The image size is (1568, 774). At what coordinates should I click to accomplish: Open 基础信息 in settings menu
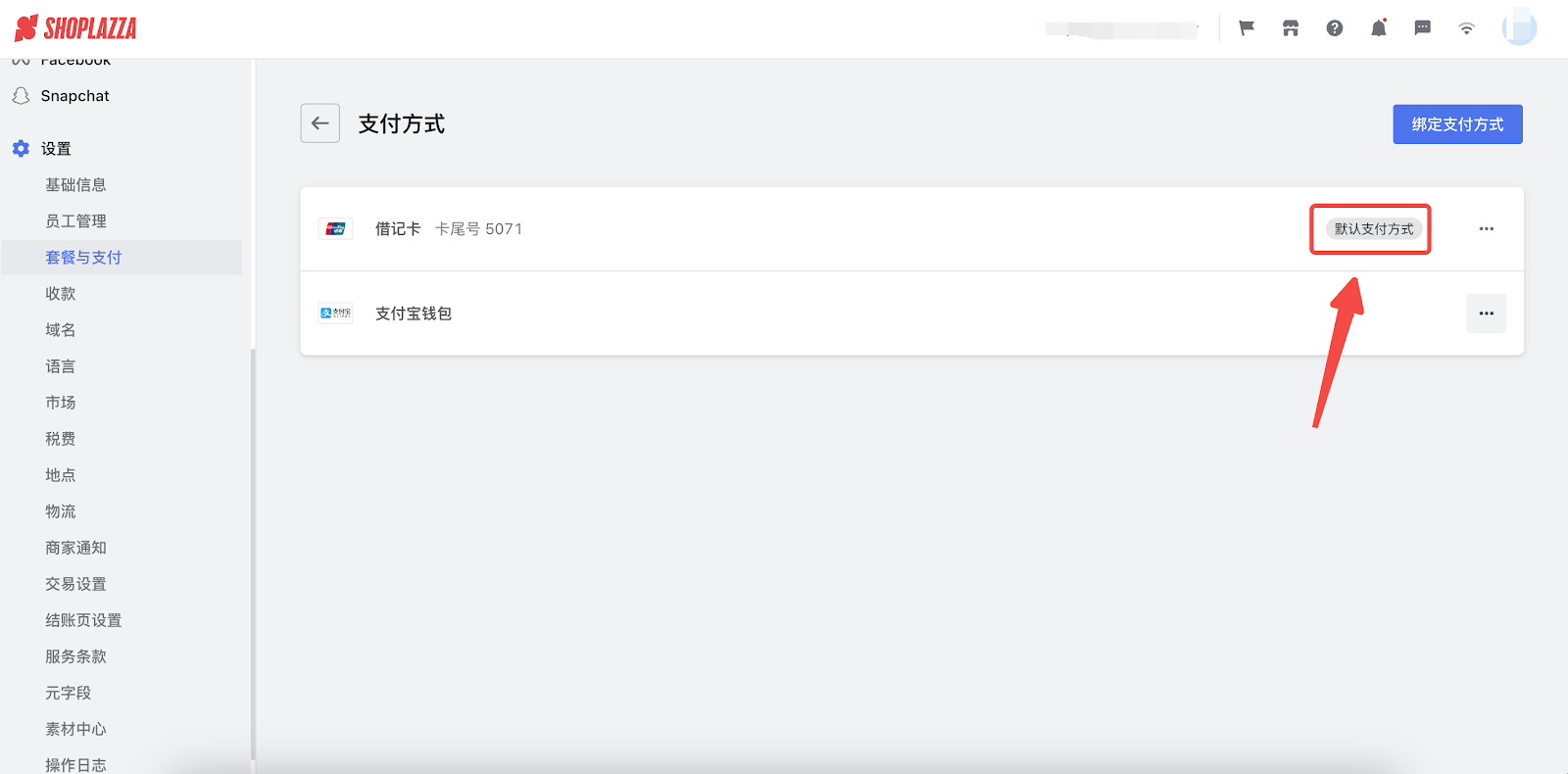pos(75,185)
